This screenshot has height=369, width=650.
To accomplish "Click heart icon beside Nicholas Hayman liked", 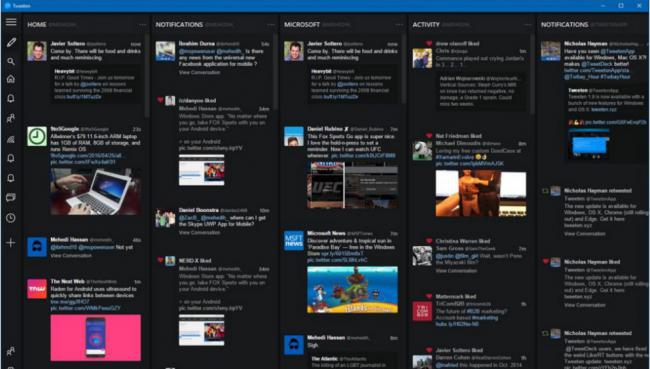I will 546,262.
